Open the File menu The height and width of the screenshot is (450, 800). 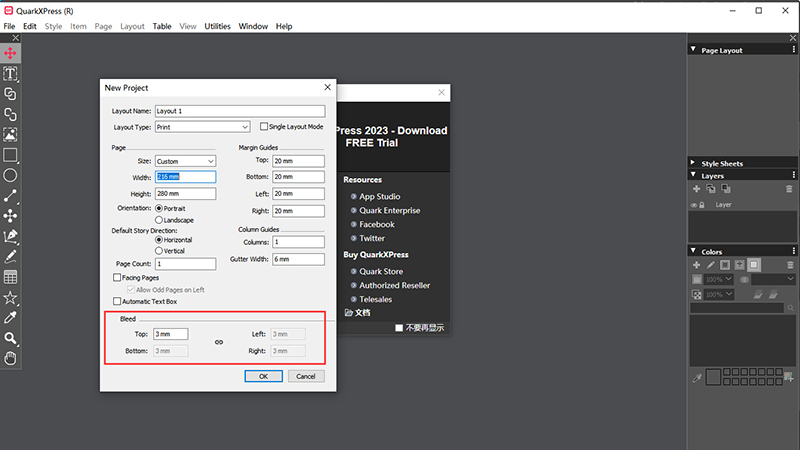tap(9, 26)
